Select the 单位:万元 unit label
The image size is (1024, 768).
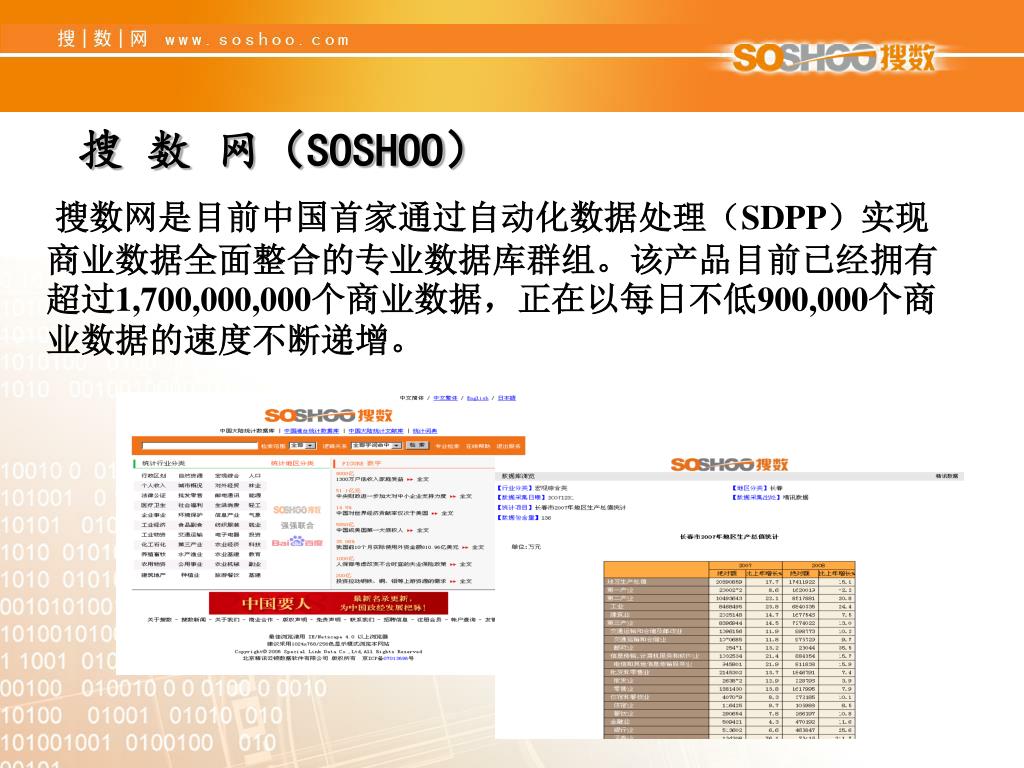click(x=526, y=547)
